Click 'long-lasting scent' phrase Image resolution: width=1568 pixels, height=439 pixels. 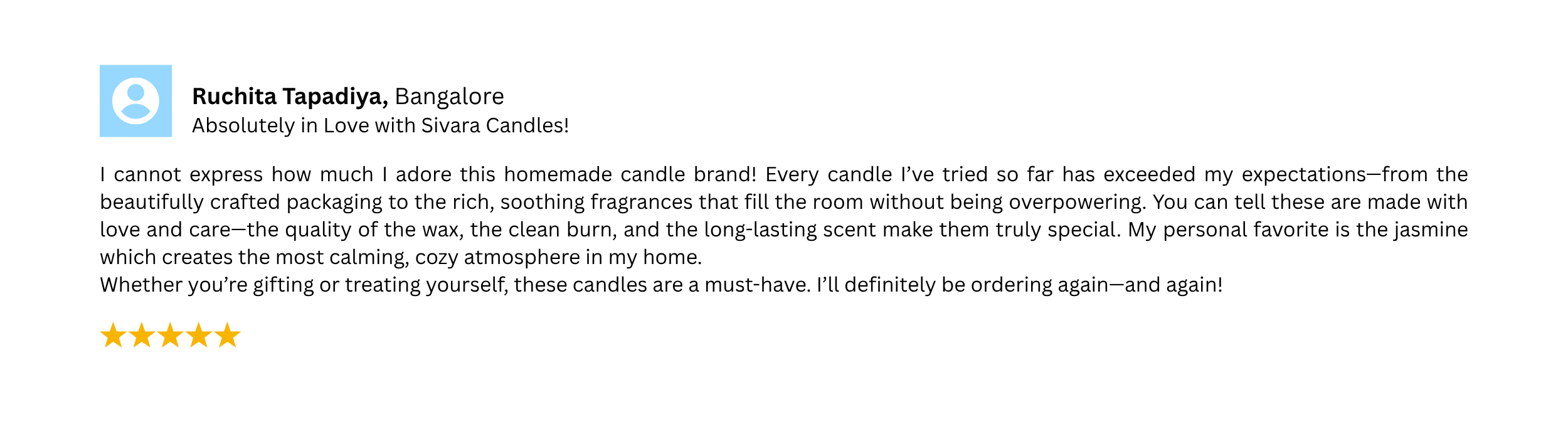point(790,230)
